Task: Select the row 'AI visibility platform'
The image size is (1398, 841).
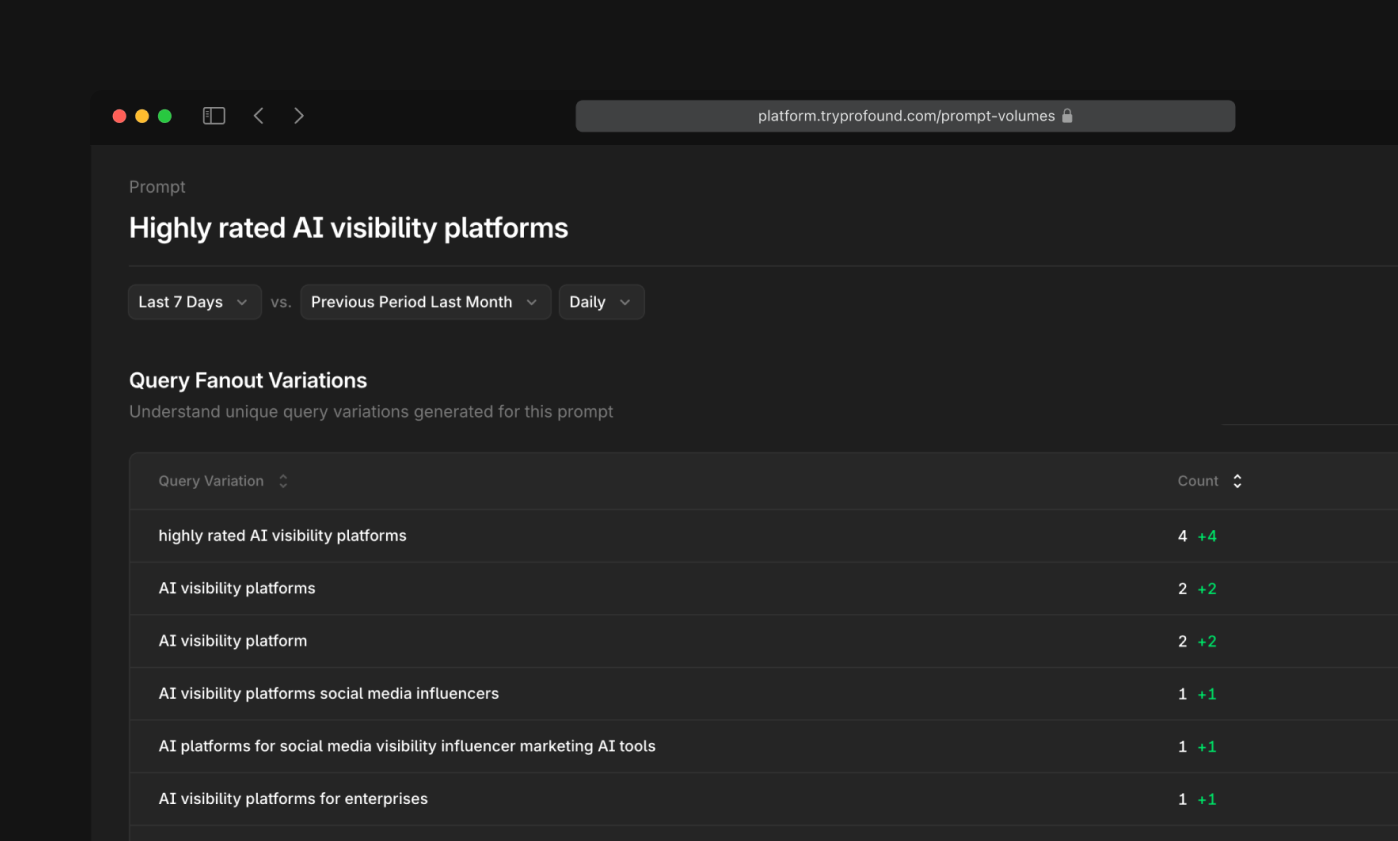Action: coord(764,641)
